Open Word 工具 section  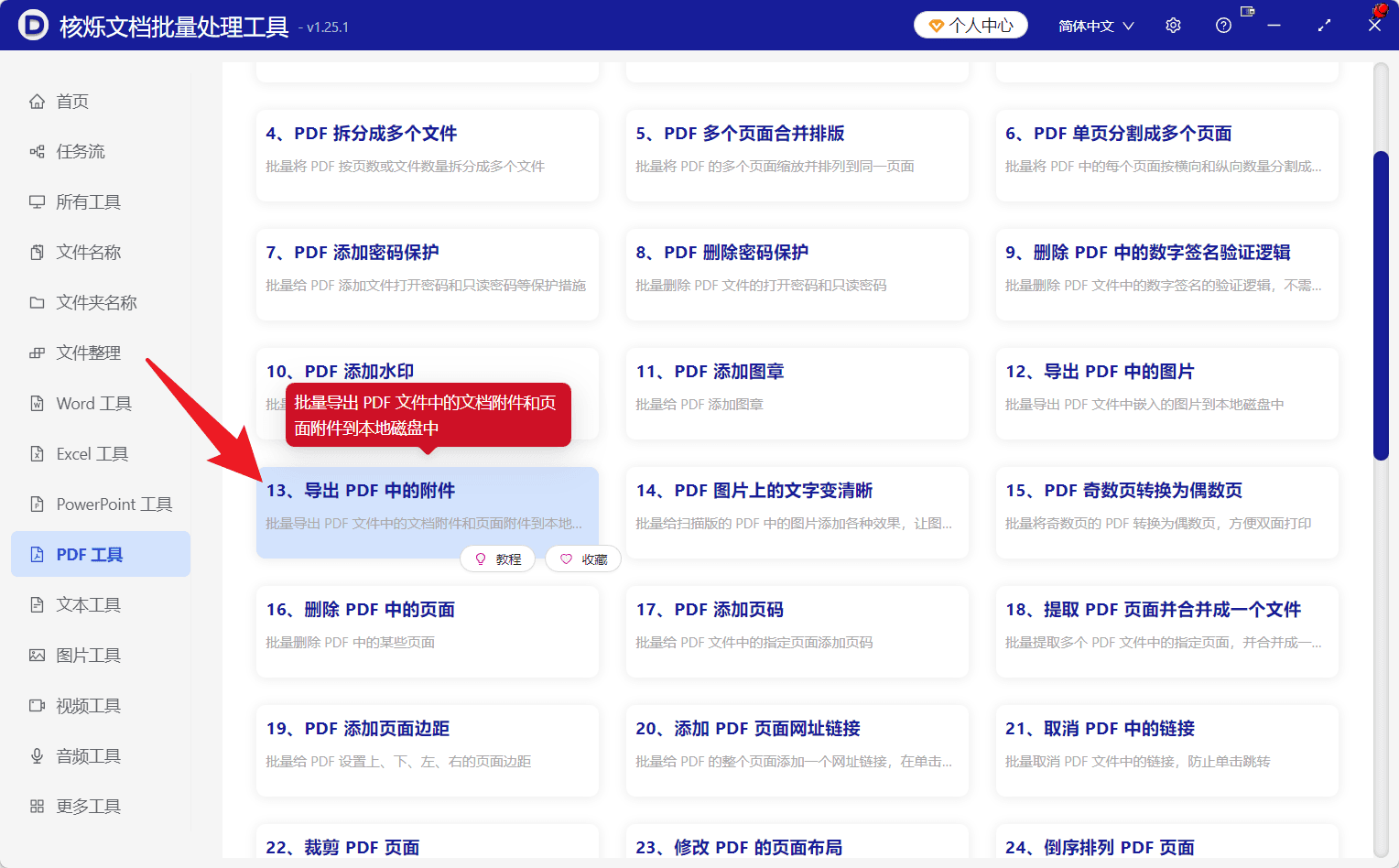point(101,404)
